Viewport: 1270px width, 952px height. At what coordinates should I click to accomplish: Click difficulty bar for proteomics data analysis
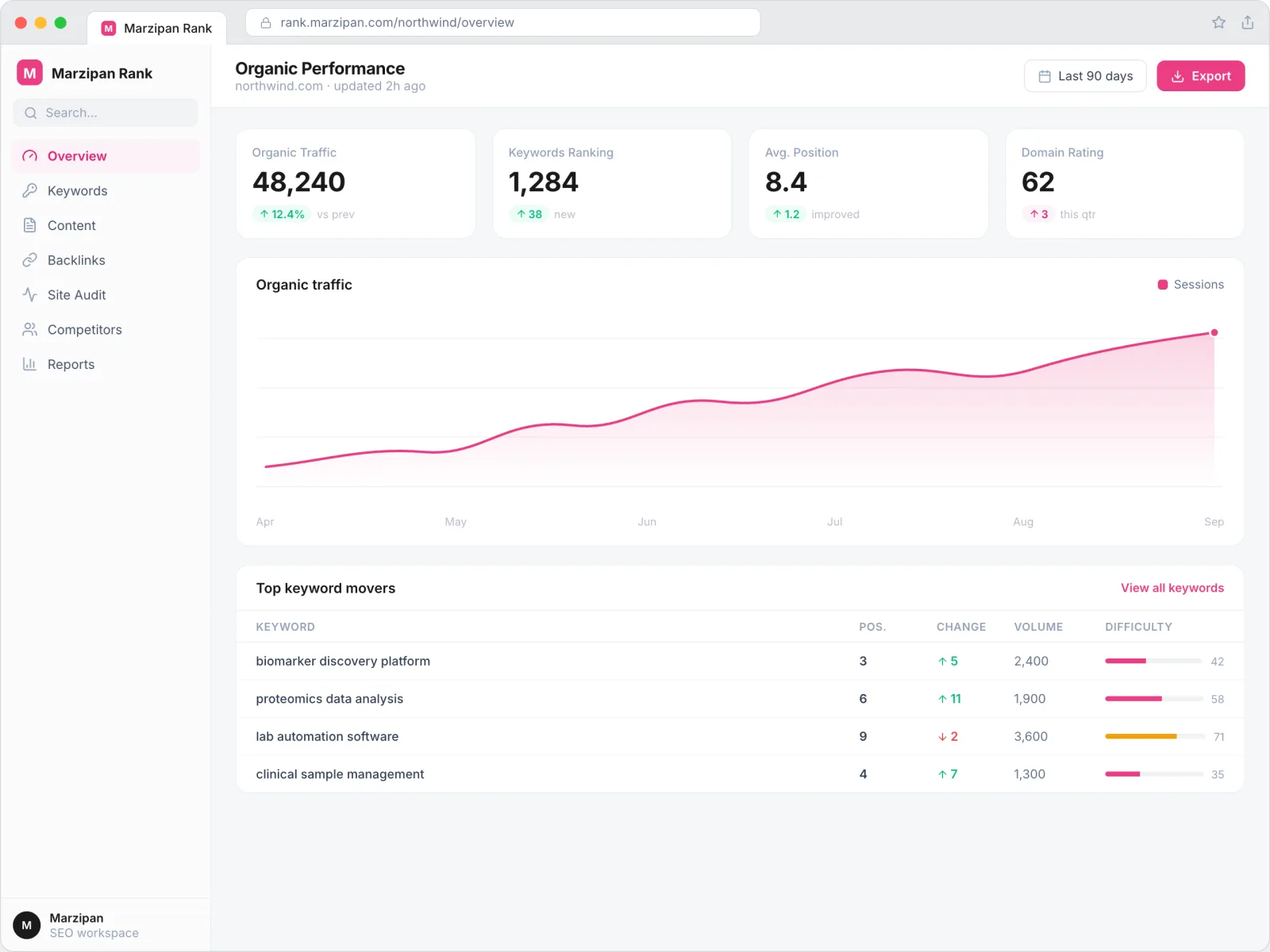pos(1153,699)
